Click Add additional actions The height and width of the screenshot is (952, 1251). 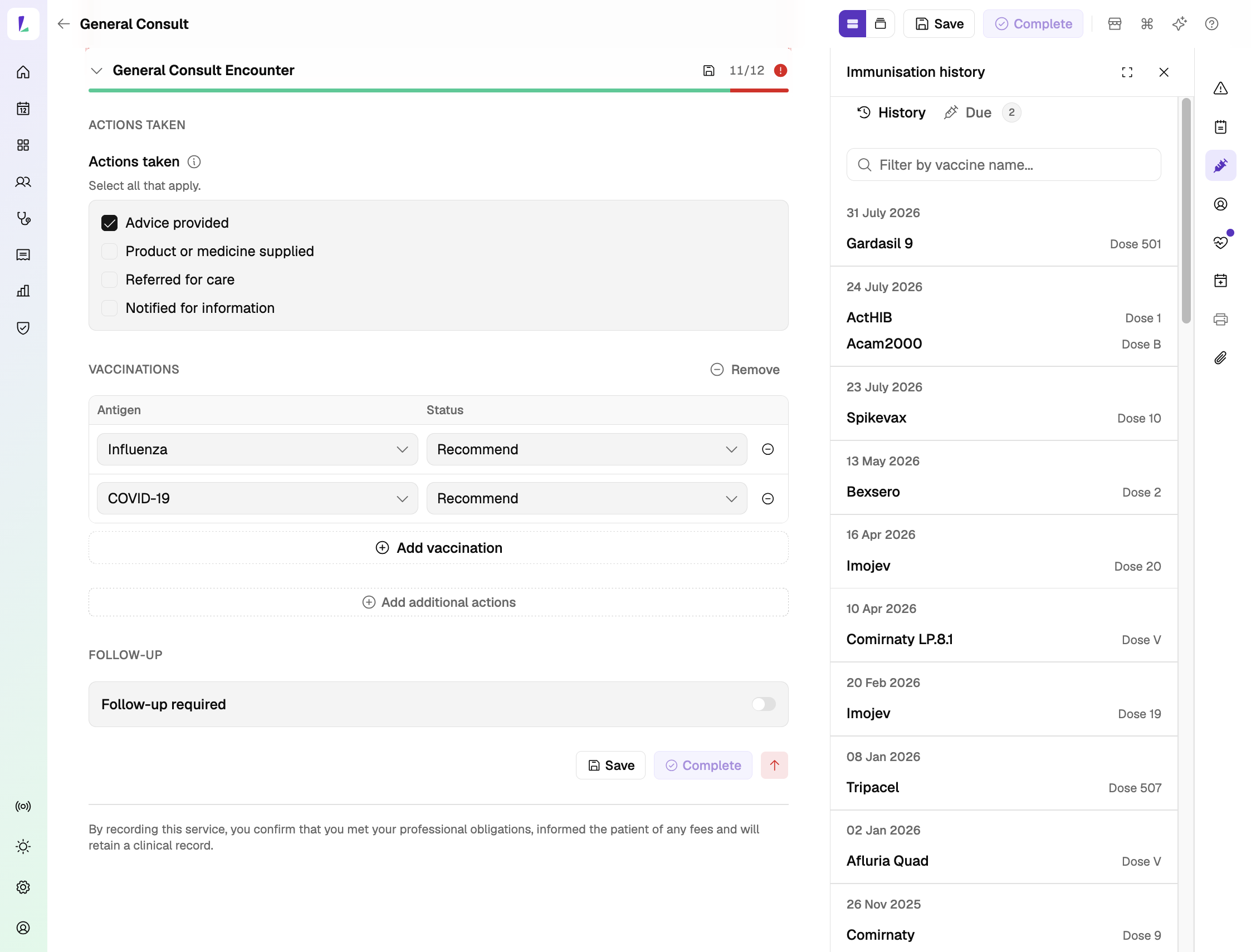(438, 602)
